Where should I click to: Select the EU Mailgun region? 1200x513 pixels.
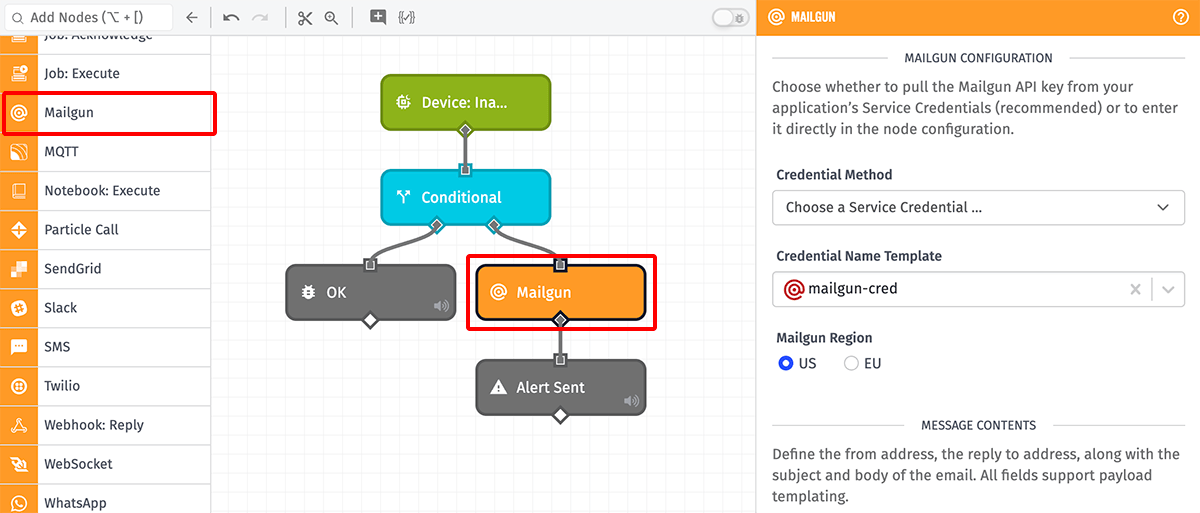[851, 364]
